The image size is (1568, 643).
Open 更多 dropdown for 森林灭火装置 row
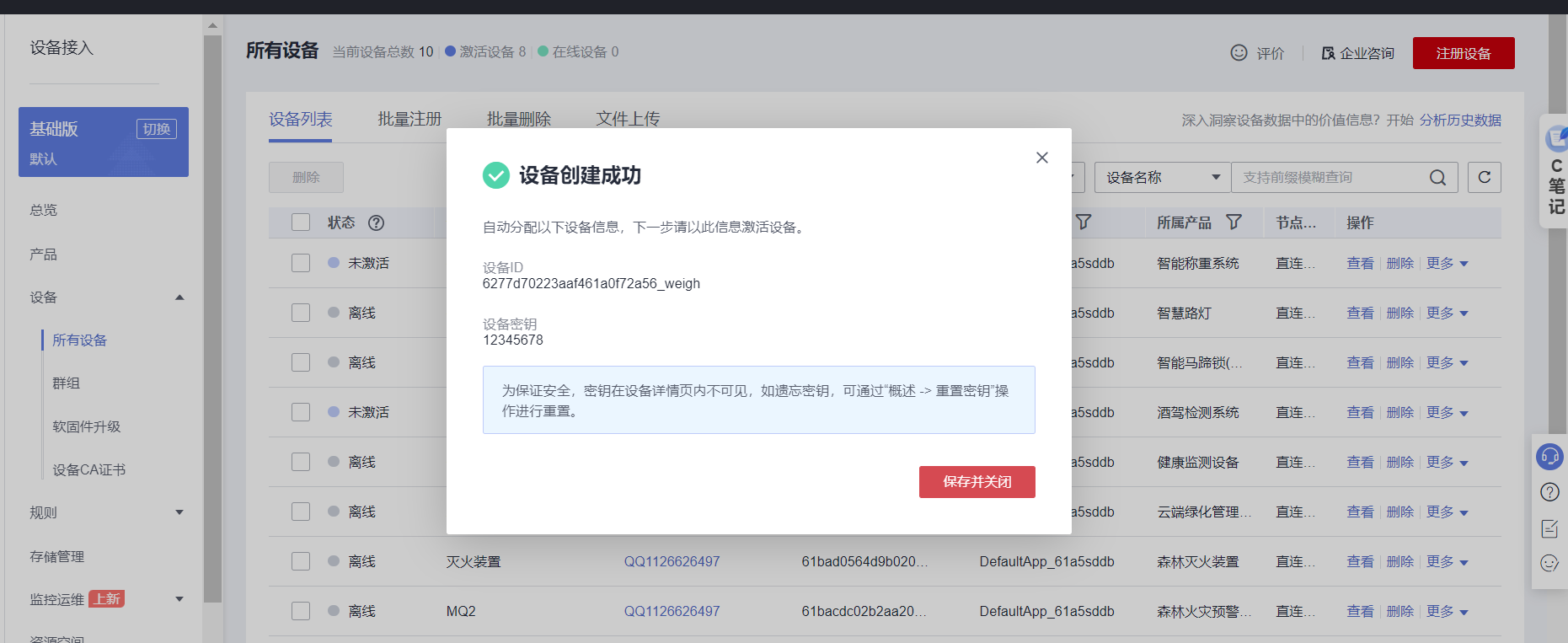1448,561
